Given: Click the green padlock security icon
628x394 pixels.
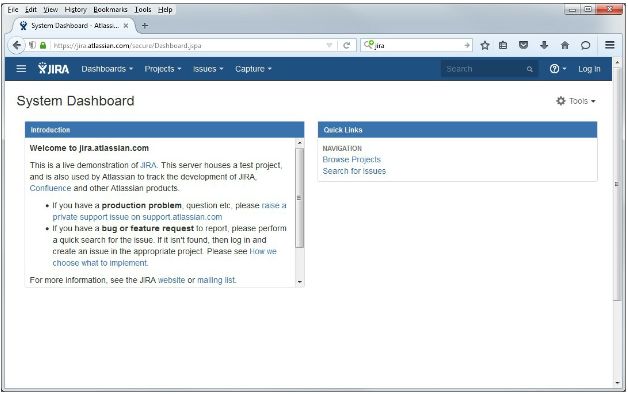Looking at the screenshot, I should (43, 45).
